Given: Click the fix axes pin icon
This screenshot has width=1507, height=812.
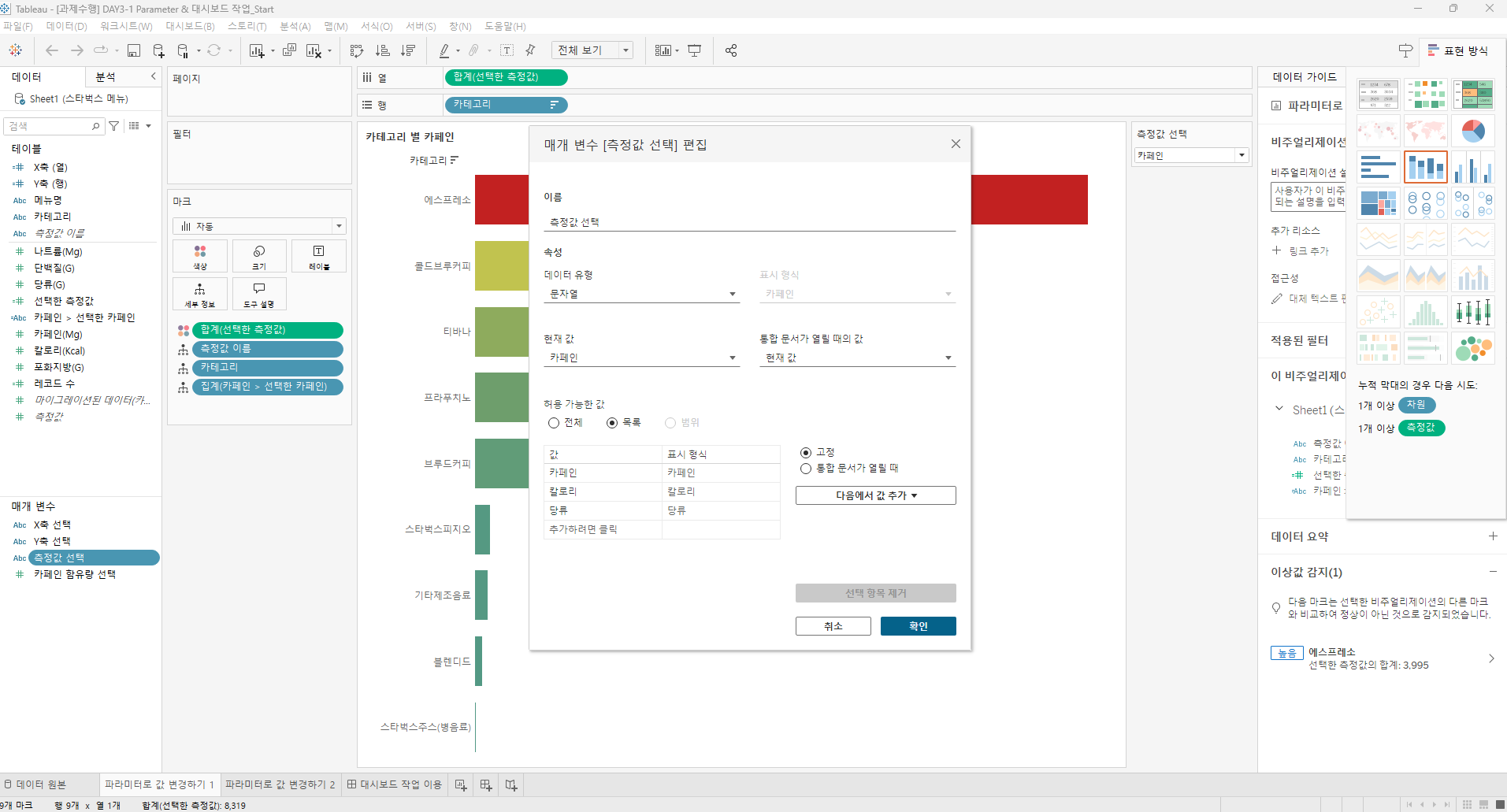Looking at the screenshot, I should [530, 50].
